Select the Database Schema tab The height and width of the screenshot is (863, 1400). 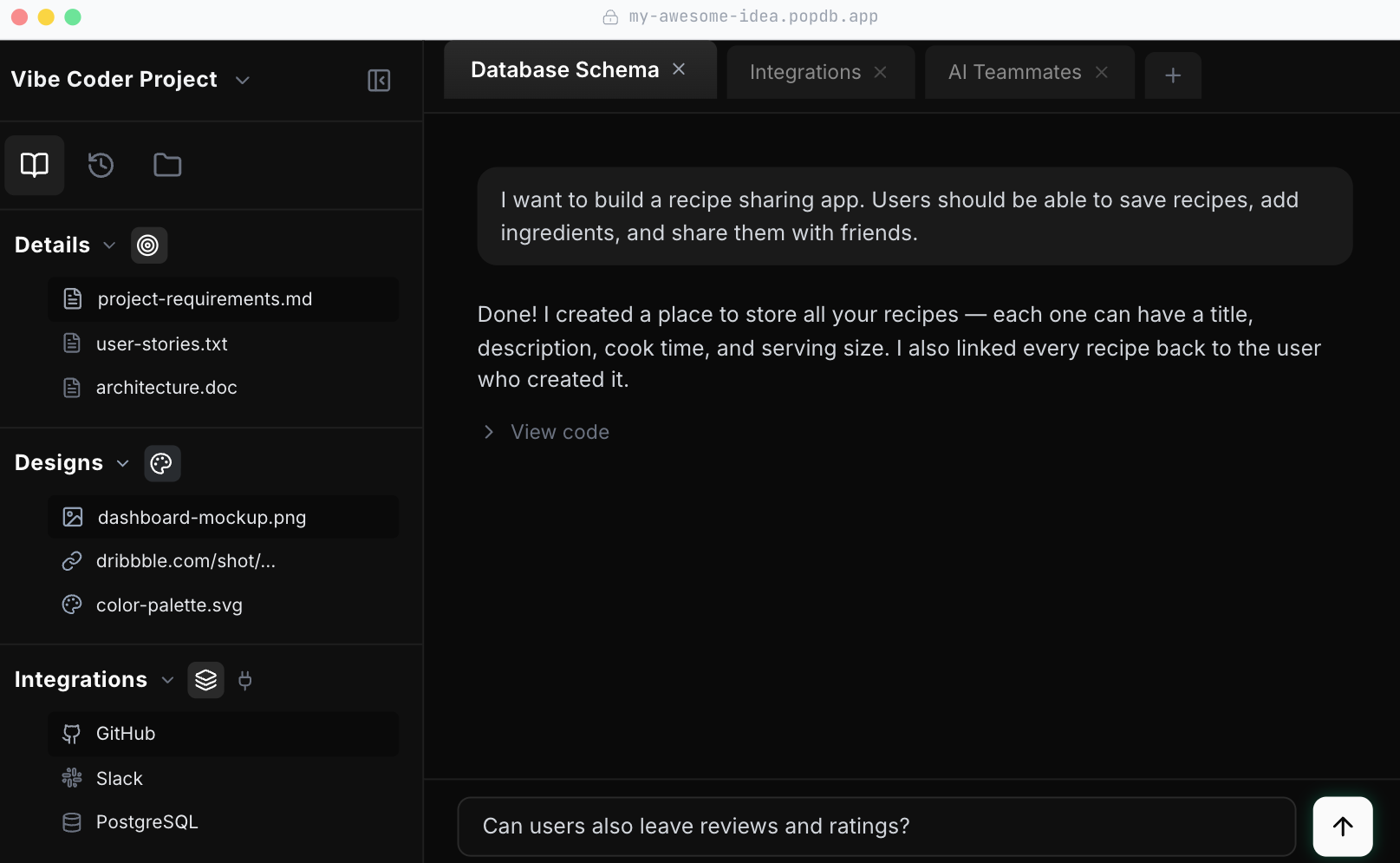(563, 69)
